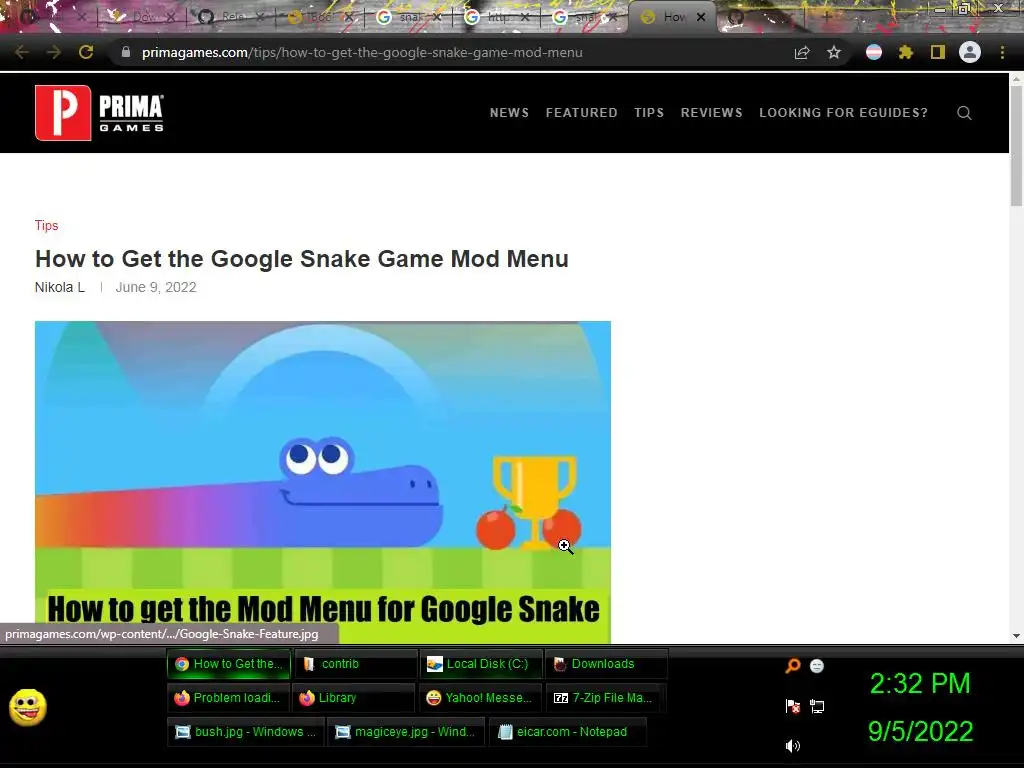Open the NEWS section
Image resolution: width=1024 pixels, height=768 pixels.
click(x=509, y=112)
